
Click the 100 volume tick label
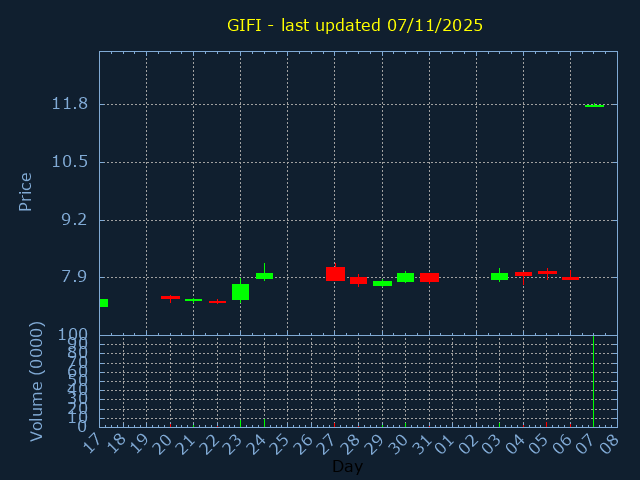click(x=73, y=335)
